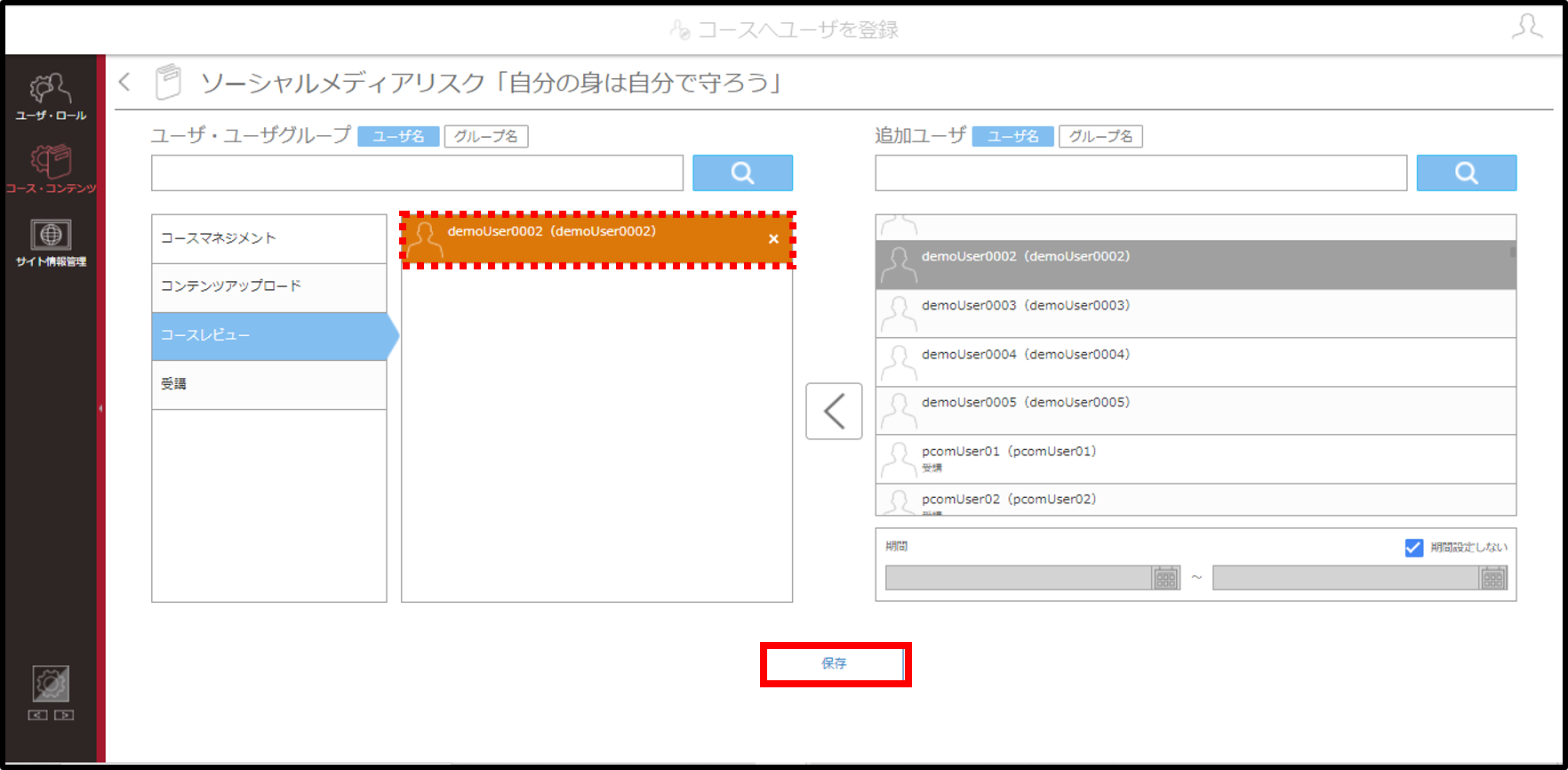The width and height of the screenshot is (1568, 770).
Task: Click the period start date field
Action: 1020,578
